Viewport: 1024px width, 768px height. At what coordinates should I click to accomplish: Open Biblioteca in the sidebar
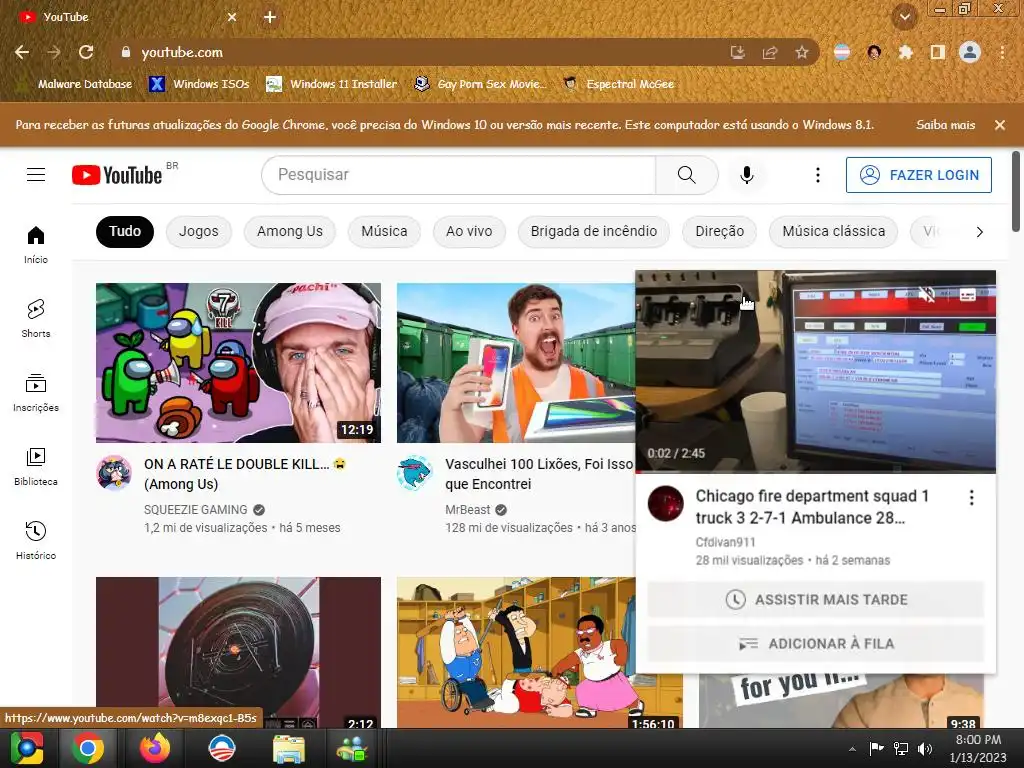(36, 466)
